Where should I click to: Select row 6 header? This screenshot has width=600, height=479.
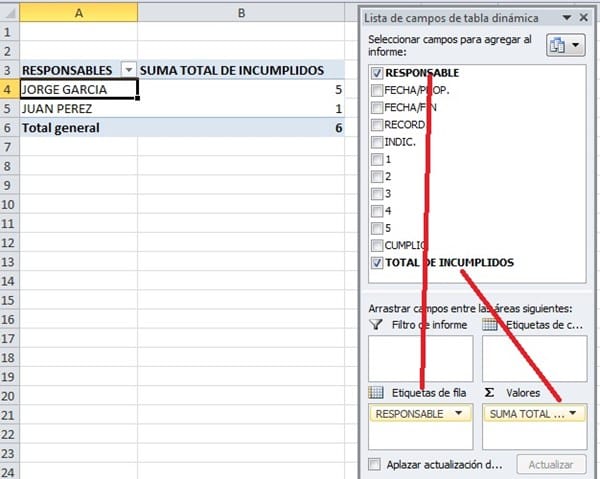click(10, 128)
